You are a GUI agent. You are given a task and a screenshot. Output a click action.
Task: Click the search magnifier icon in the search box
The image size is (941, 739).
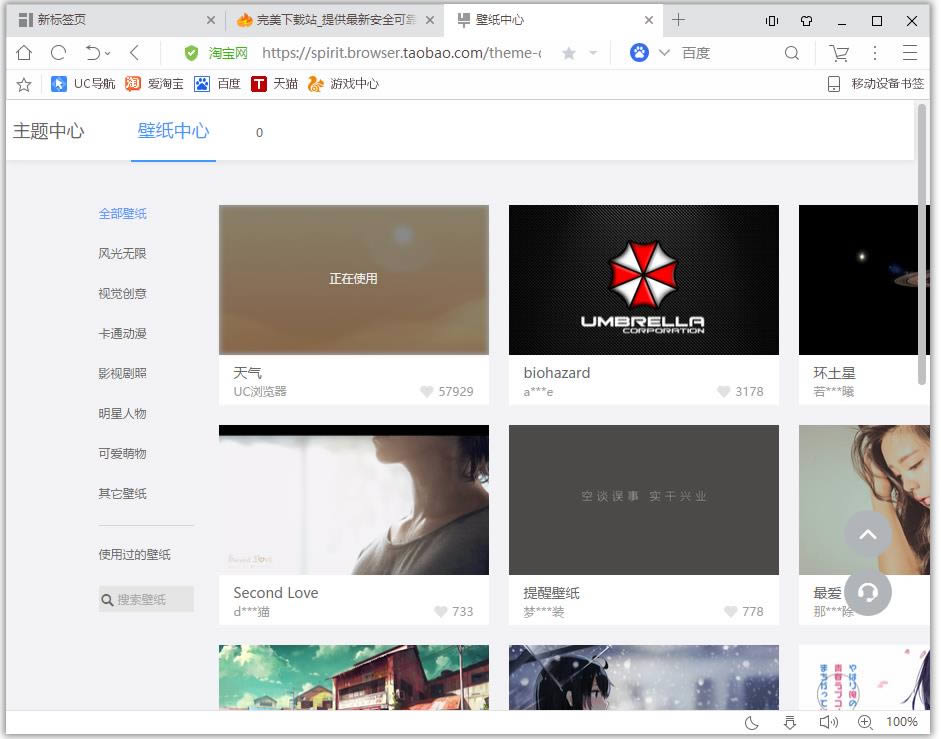pyautogui.click(x=792, y=53)
